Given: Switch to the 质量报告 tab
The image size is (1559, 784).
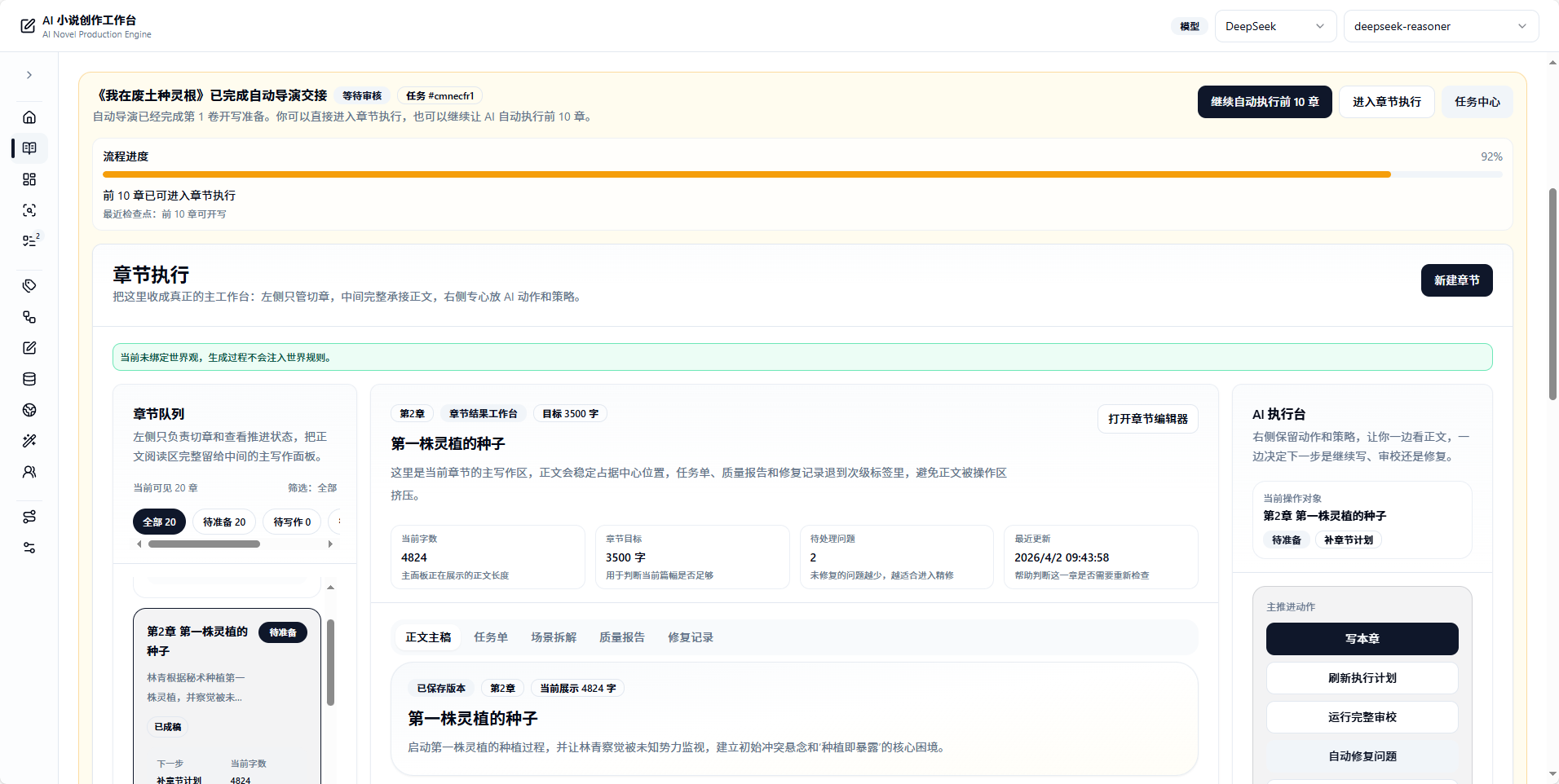Looking at the screenshot, I should [621, 637].
